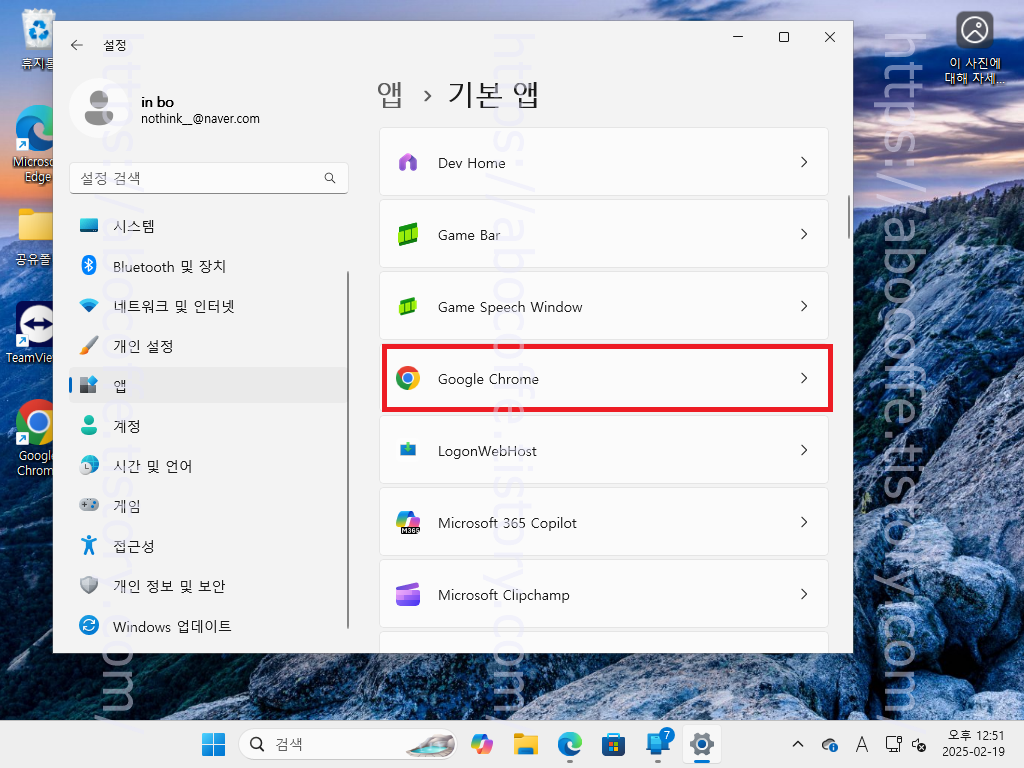Screen dimensions: 1024x768
Task: Click the 앱 breadcrumb link
Action: pos(390,95)
